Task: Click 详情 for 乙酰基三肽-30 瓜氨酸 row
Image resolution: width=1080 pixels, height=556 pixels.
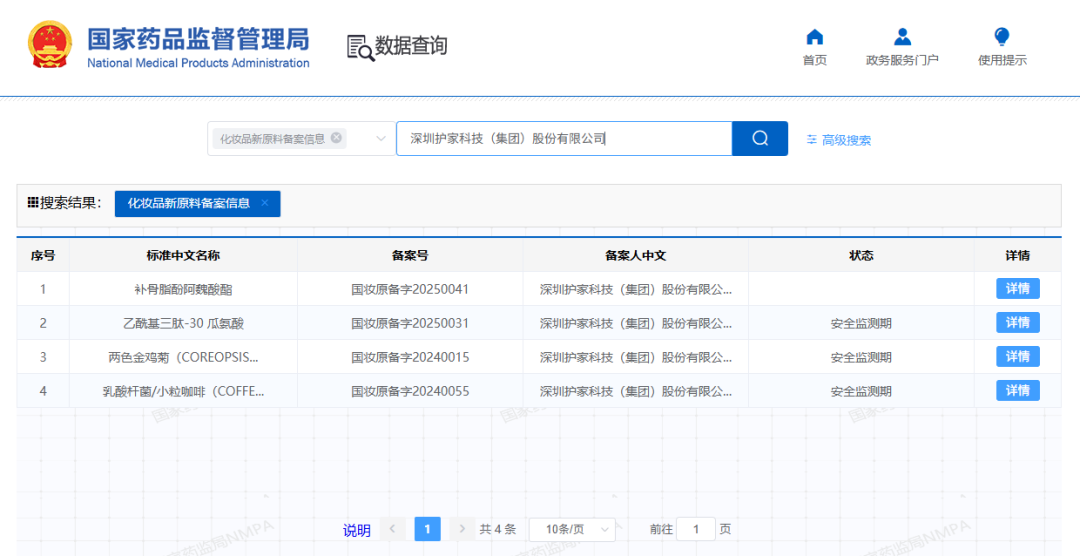Action: pos(1017,323)
